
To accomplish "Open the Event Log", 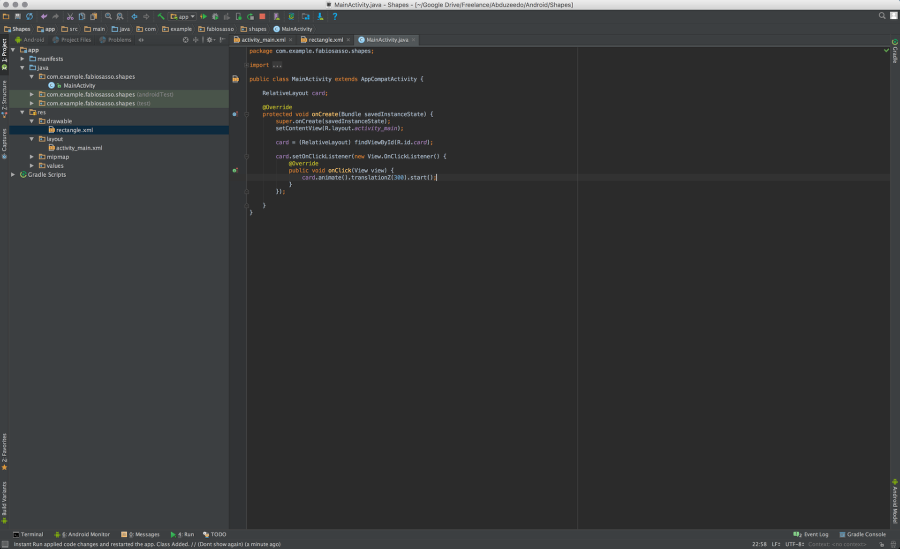I will click(810, 534).
